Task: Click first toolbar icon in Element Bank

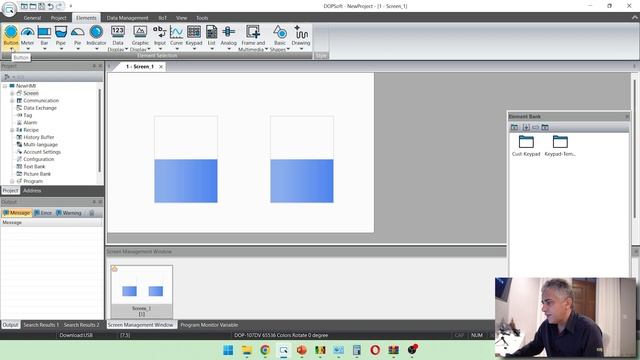Action: point(514,127)
